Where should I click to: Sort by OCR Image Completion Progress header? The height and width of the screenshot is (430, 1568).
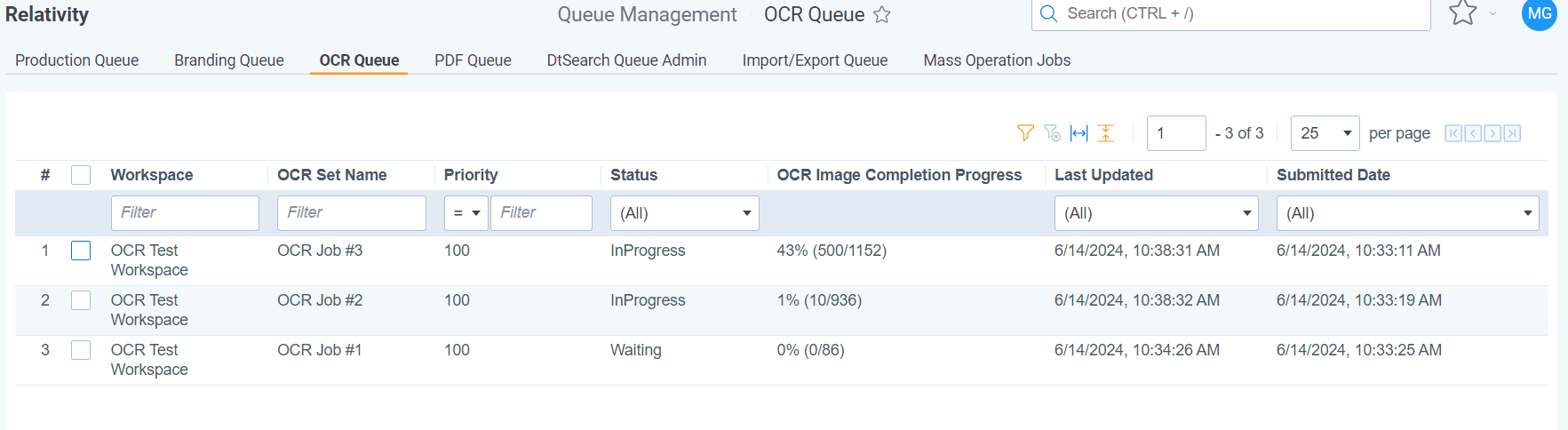click(x=899, y=175)
